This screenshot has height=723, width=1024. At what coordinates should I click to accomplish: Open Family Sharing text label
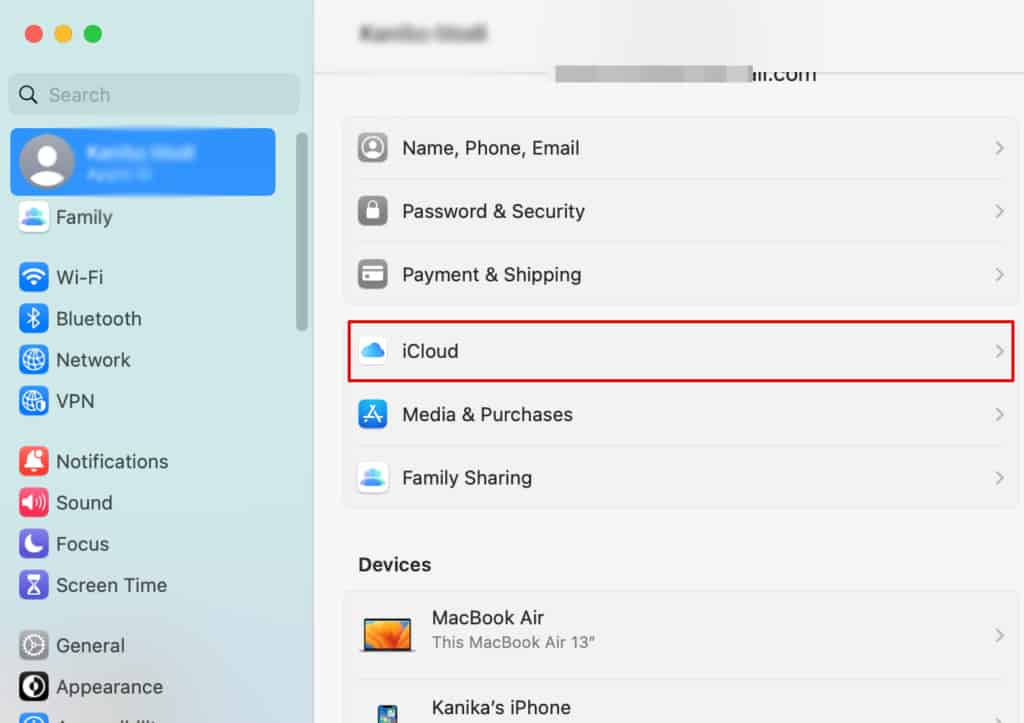point(467,478)
